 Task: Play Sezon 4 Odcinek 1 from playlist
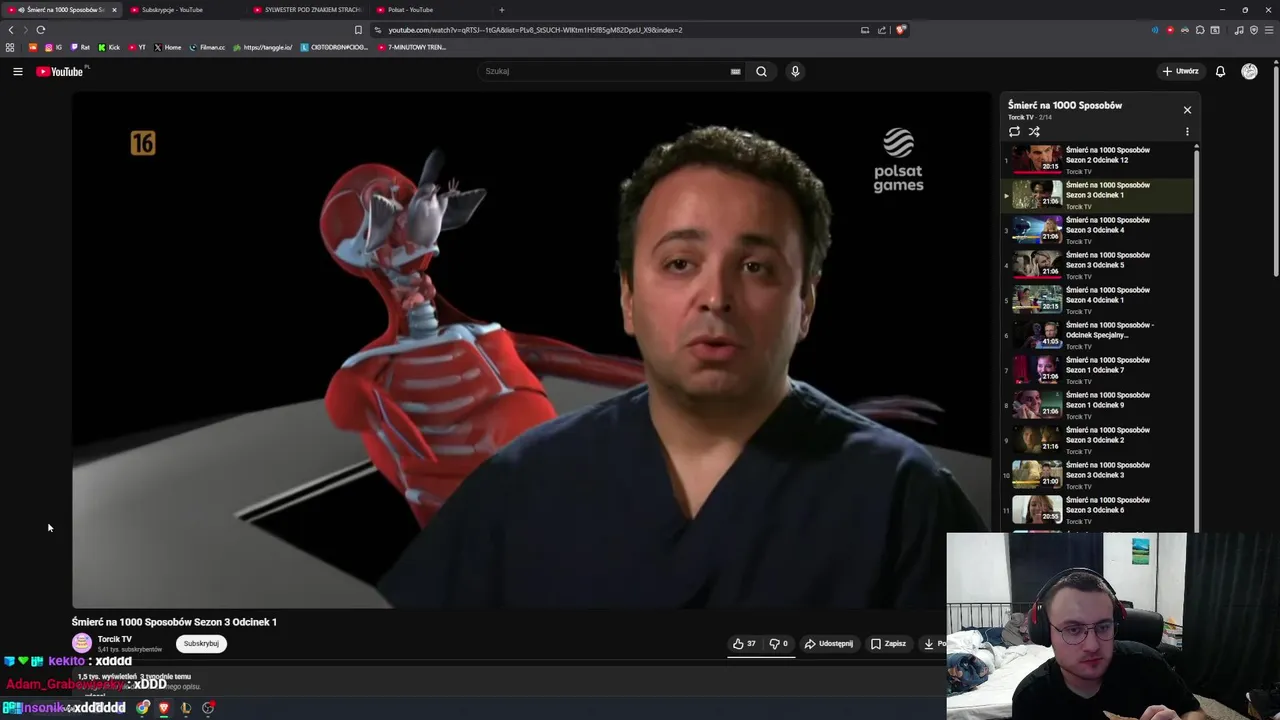click(1097, 300)
